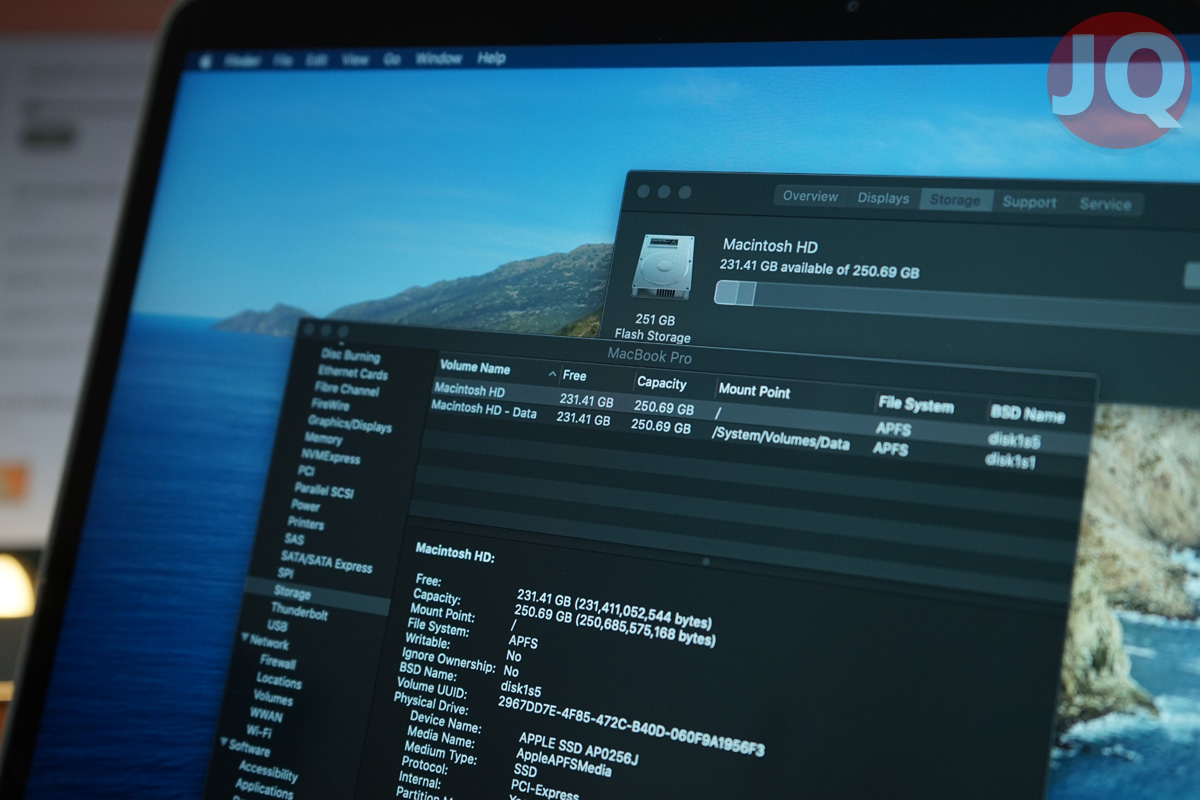The image size is (1200, 800).
Task: Open the View menu
Action: (x=355, y=60)
